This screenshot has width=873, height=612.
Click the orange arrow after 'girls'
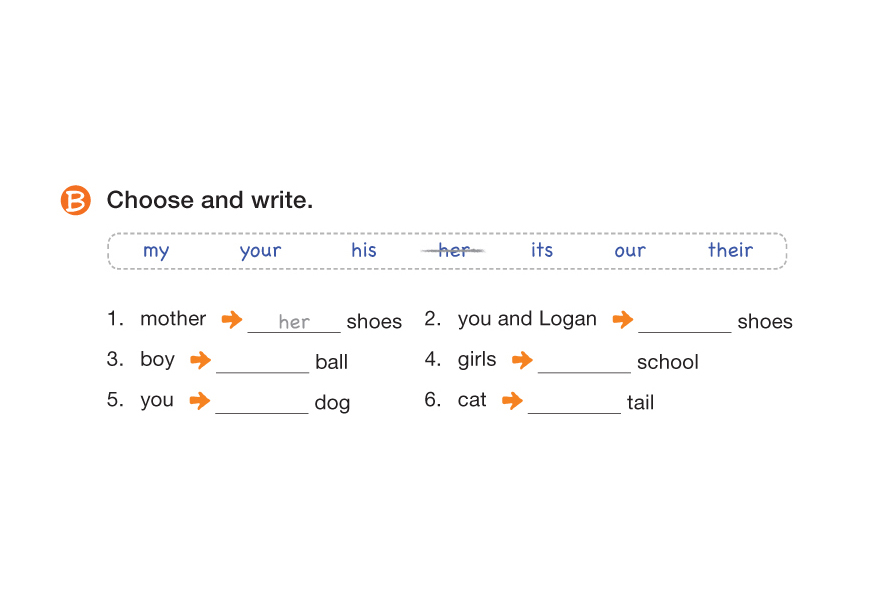click(522, 361)
